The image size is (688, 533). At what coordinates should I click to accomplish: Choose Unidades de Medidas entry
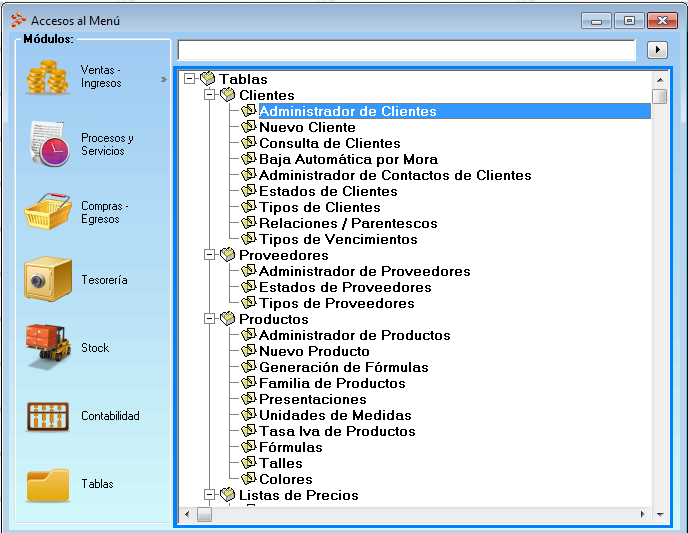[335, 415]
